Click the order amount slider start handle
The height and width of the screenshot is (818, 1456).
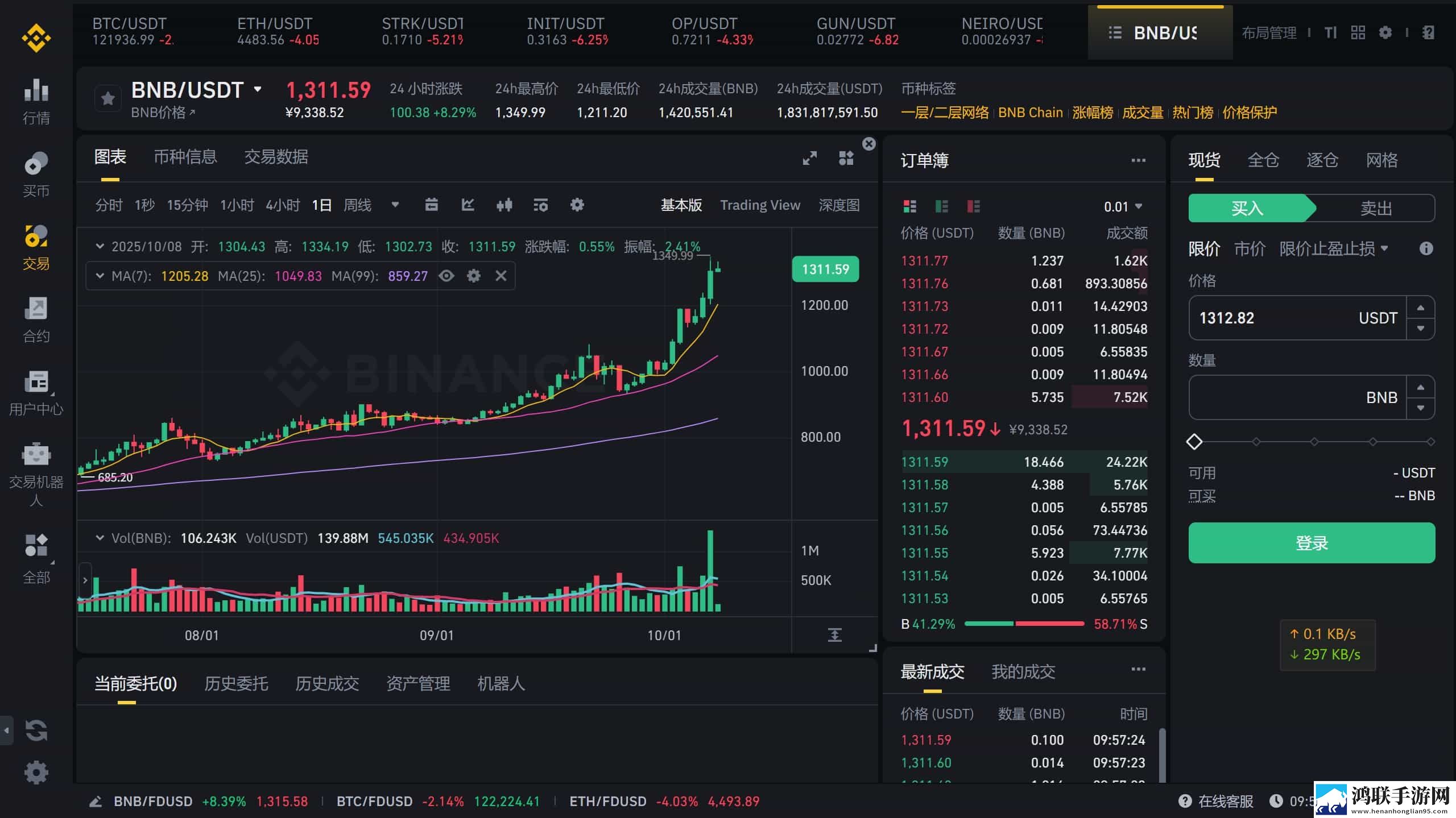pos(1194,442)
